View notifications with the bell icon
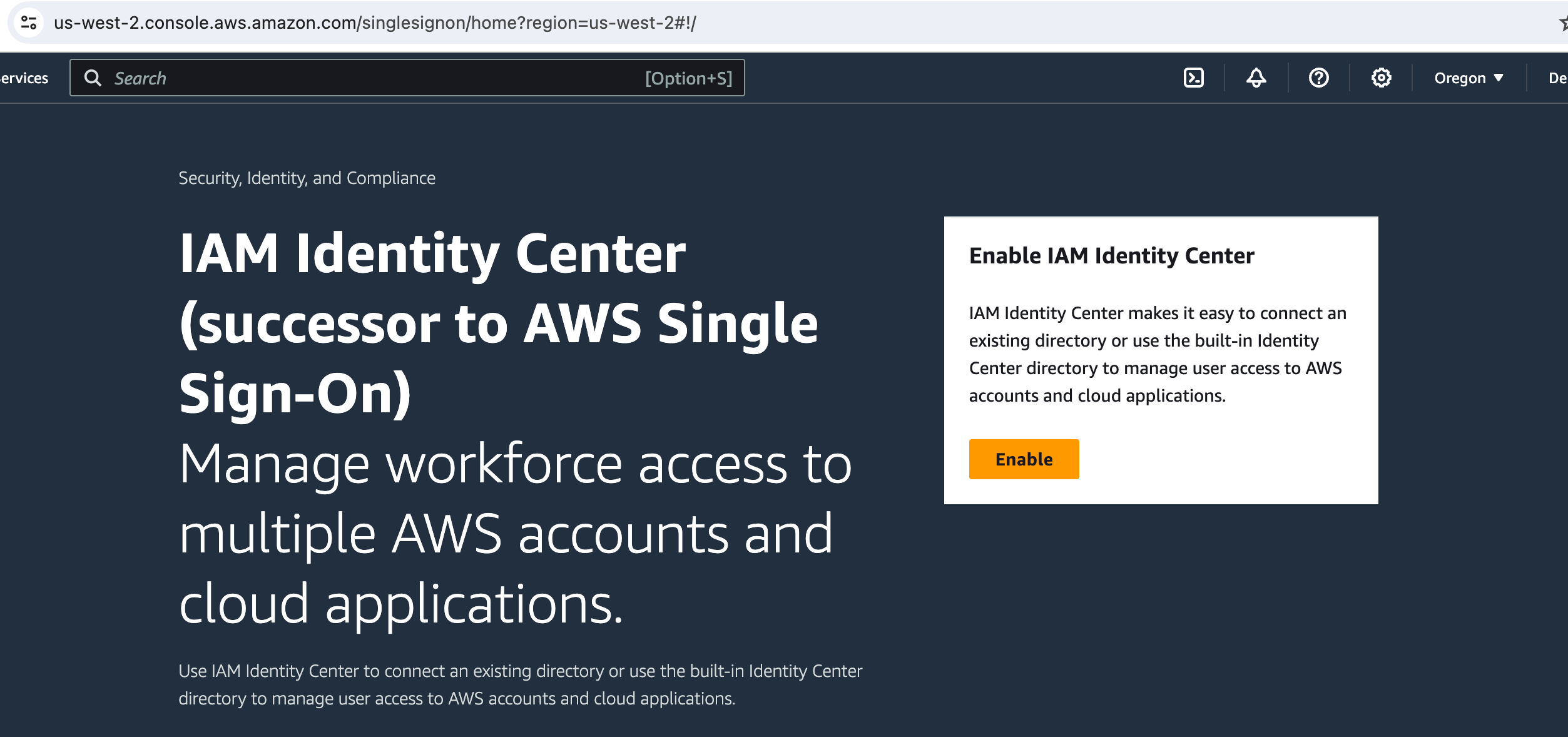Image resolution: width=1568 pixels, height=737 pixels. pyautogui.click(x=1255, y=78)
